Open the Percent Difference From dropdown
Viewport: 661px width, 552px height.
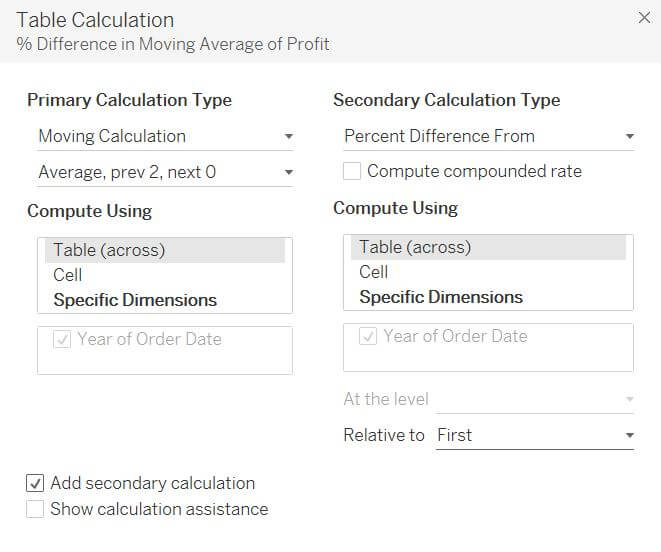point(489,136)
